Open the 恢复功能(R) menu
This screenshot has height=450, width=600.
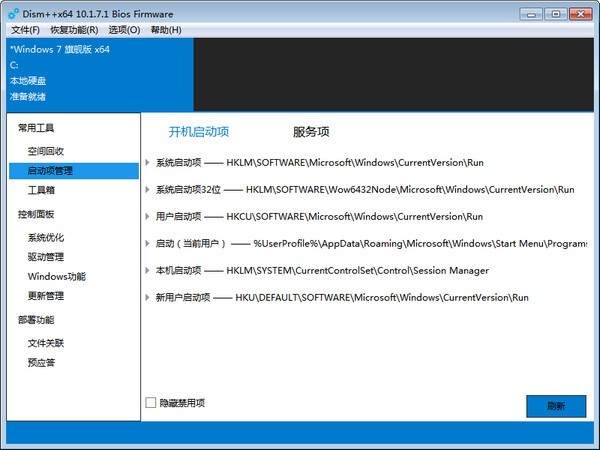coord(72,30)
